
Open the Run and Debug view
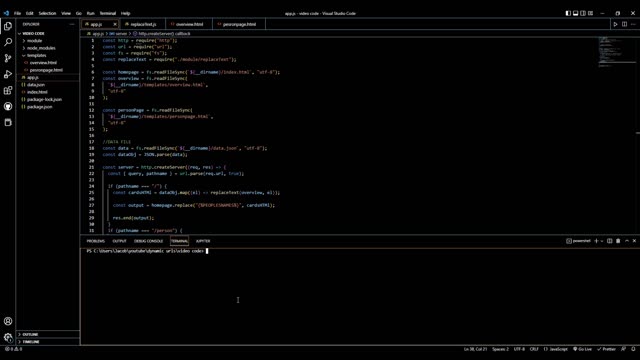[x=8, y=74]
